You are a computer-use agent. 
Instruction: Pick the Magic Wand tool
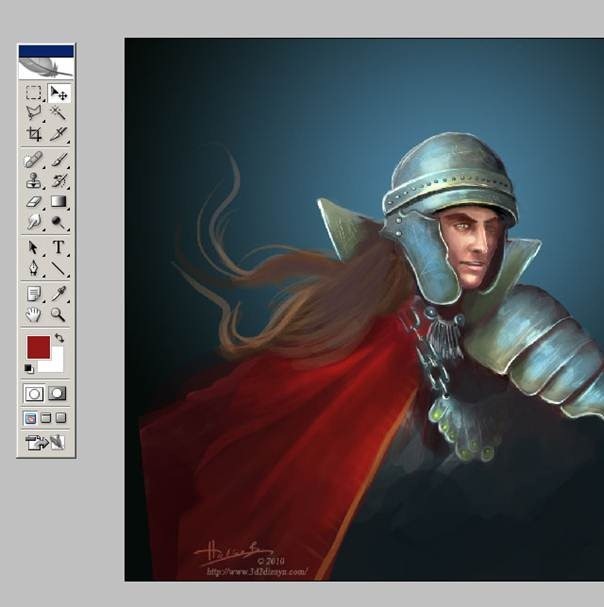pos(59,113)
